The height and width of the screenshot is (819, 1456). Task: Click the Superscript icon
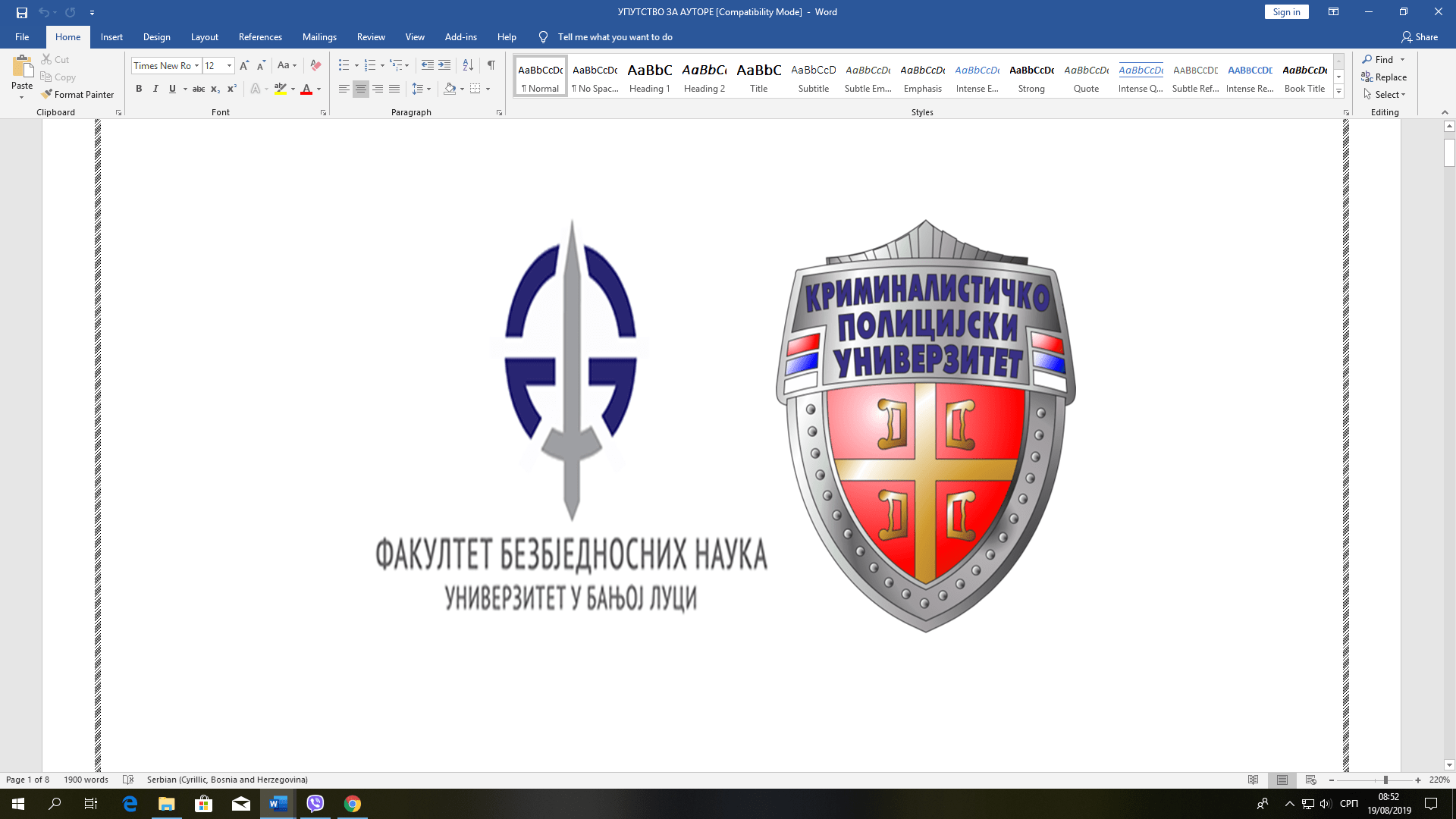pyautogui.click(x=232, y=89)
